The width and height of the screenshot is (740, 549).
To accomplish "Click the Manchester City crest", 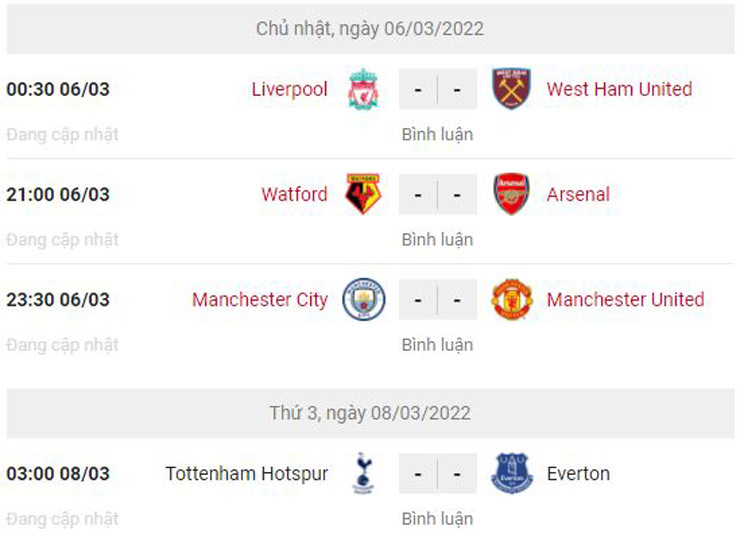I will pos(363,299).
